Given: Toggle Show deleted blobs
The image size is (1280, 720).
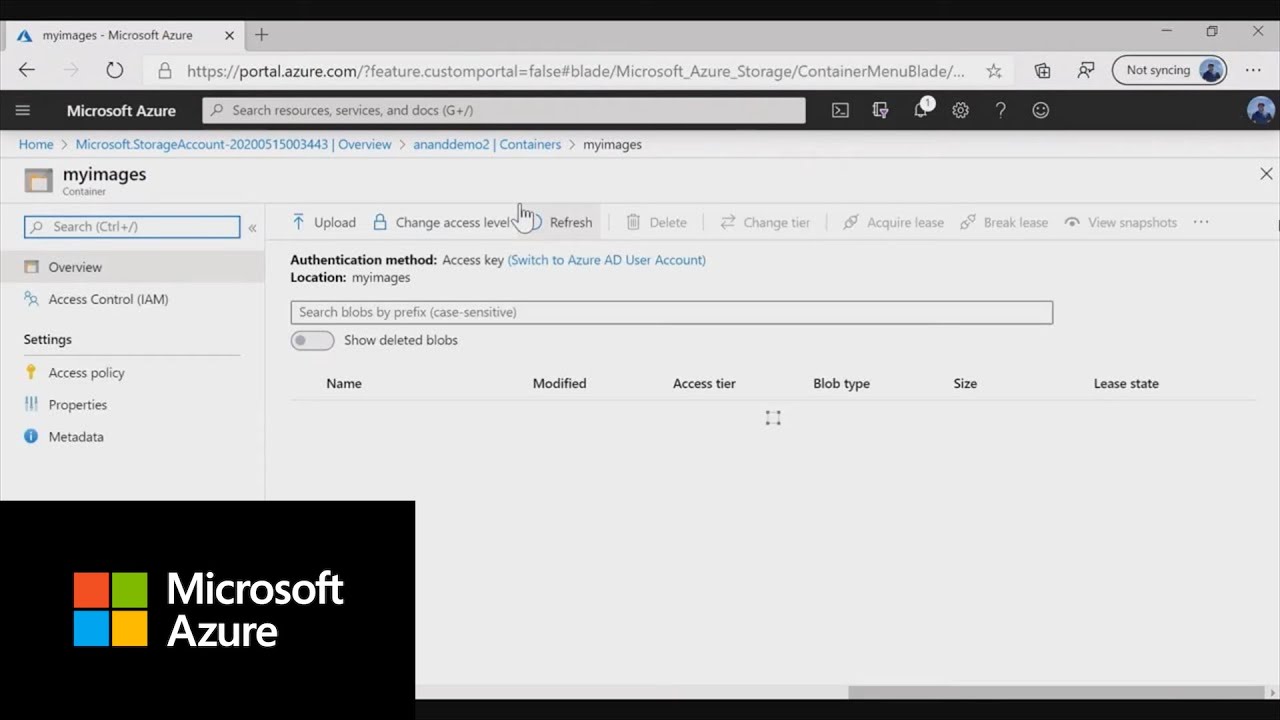Looking at the screenshot, I should click(312, 341).
